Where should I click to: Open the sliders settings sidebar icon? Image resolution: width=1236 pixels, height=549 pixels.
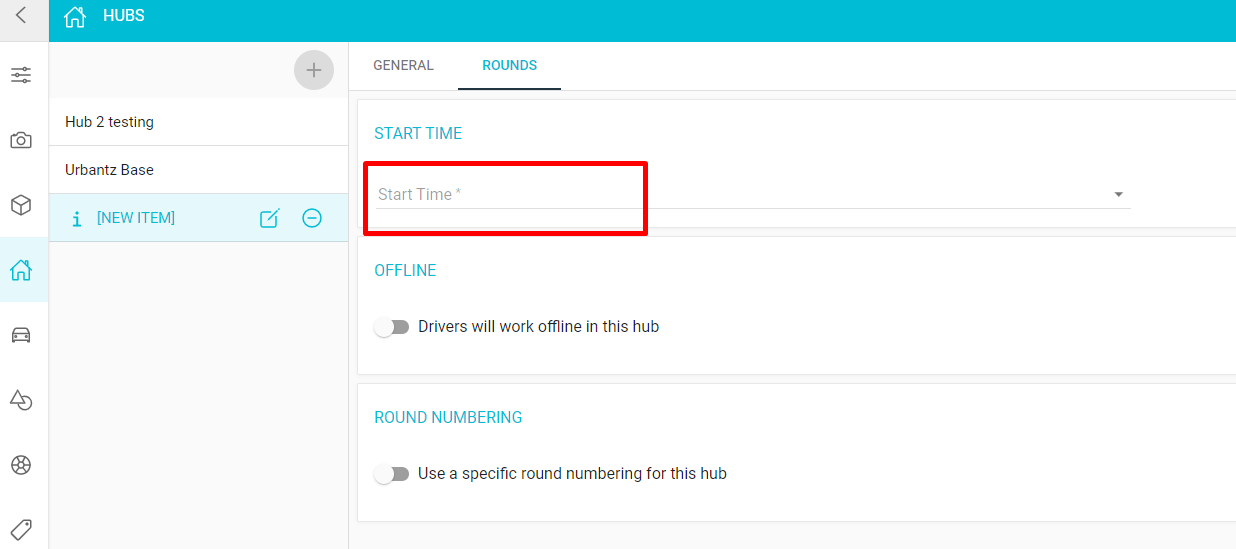21,75
